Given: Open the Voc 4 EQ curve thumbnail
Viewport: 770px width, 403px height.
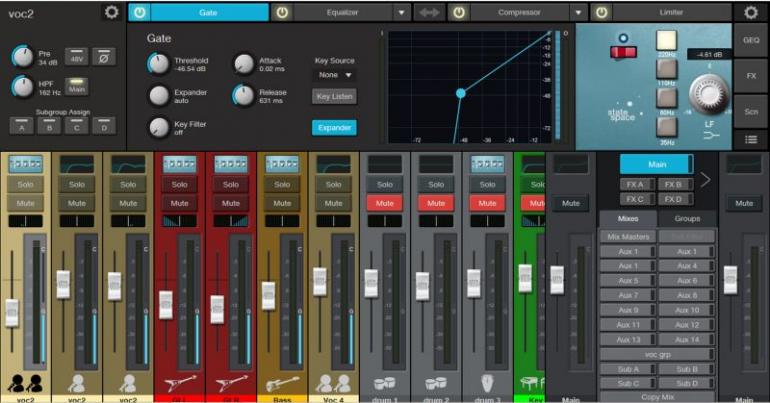Looking at the screenshot, I should point(333,164).
